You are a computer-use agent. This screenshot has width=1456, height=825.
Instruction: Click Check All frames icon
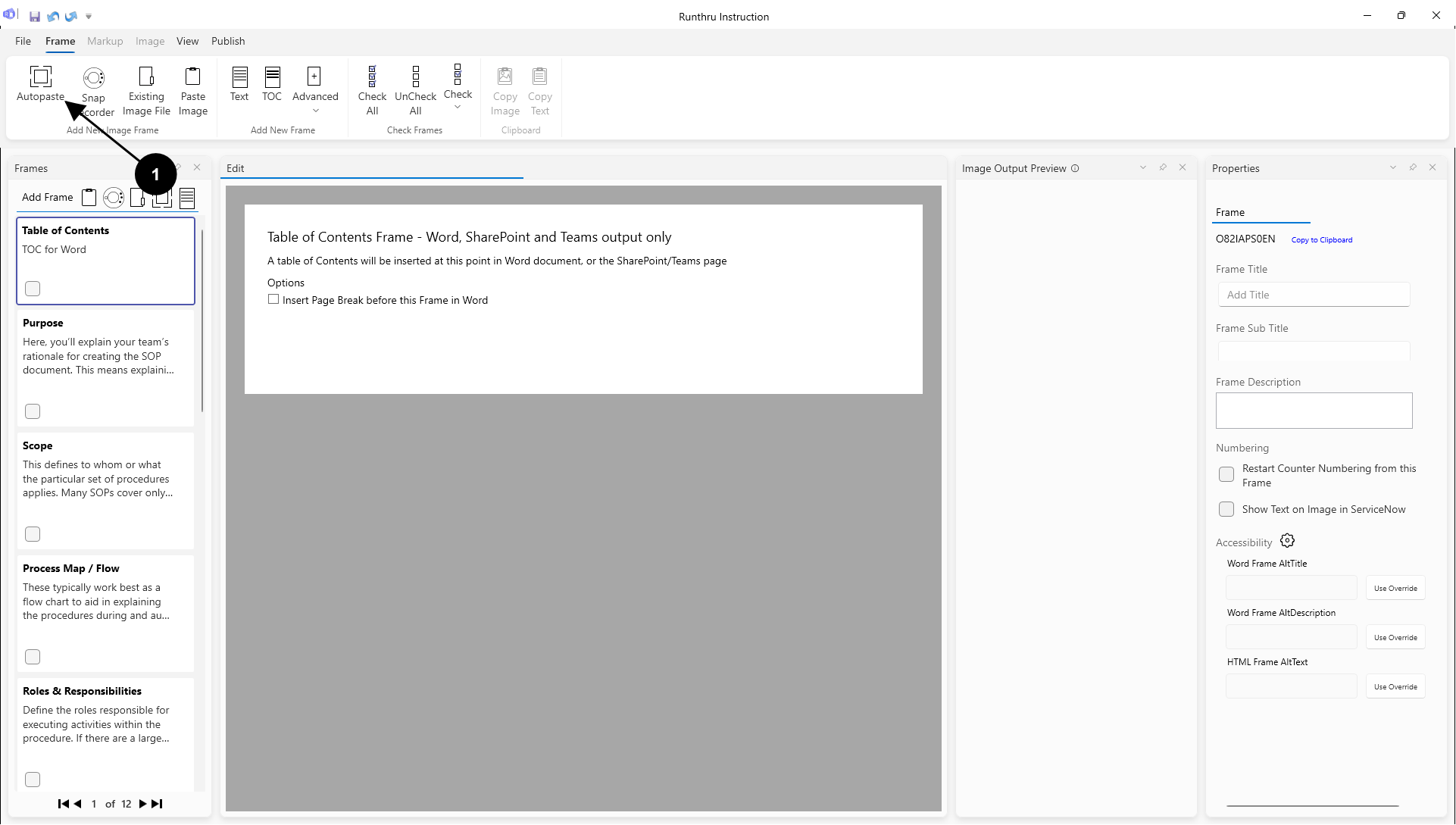372,77
